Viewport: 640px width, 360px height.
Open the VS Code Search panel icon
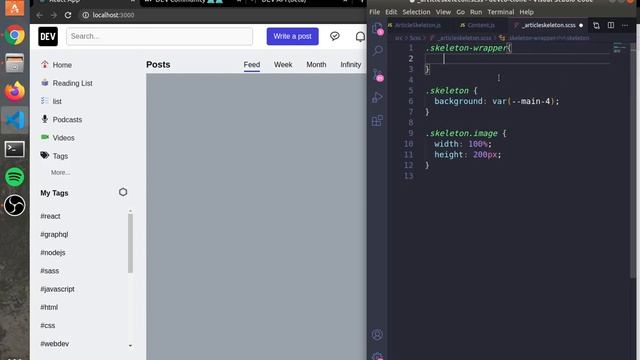click(x=378, y=51)
